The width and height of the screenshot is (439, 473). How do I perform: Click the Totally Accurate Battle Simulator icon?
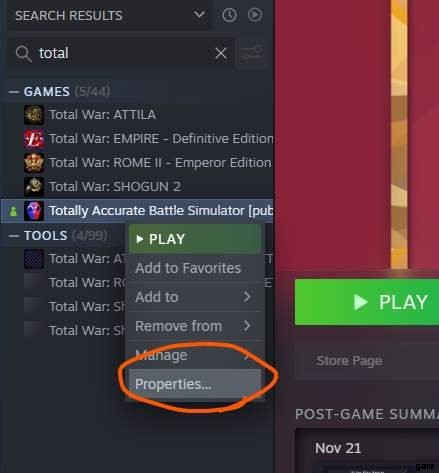(x=34, y=211)
